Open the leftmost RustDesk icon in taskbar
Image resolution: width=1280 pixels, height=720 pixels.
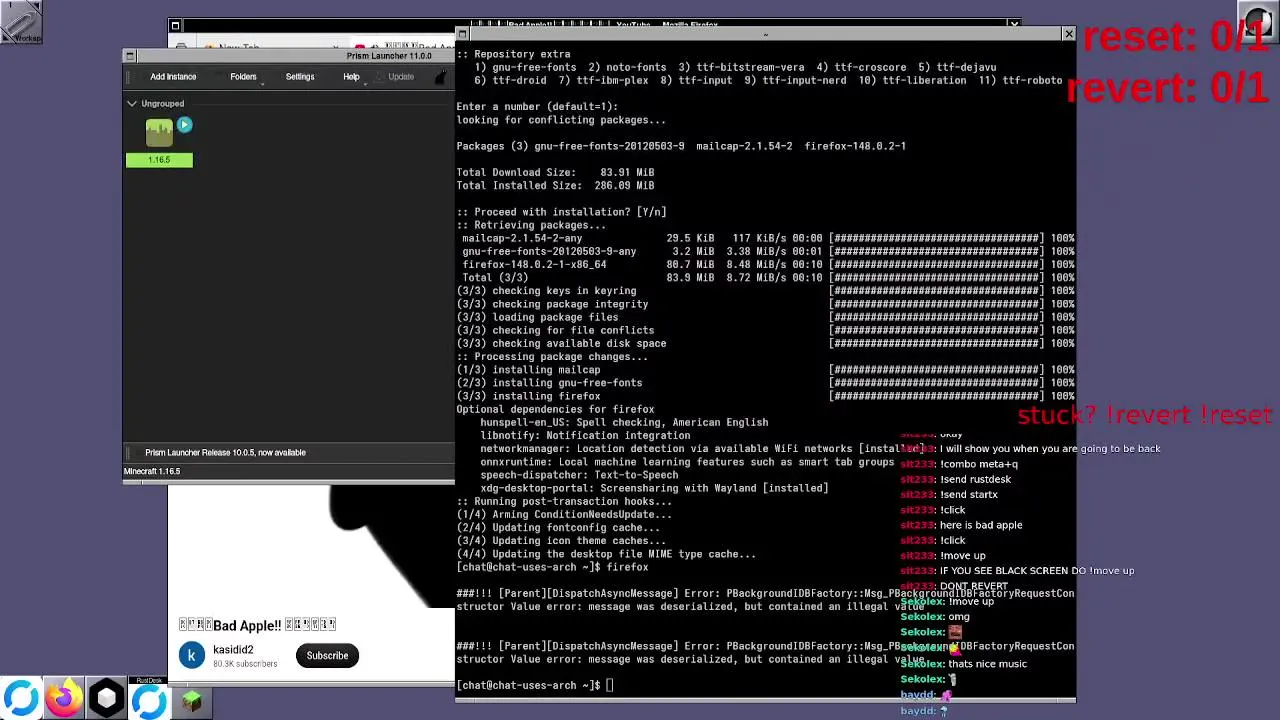21,699
